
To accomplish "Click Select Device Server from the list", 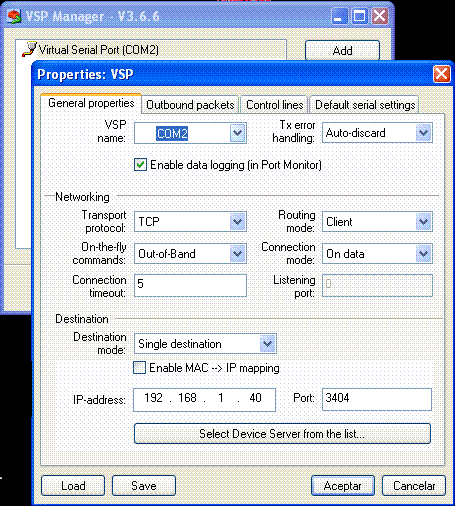I will (282, 434).
